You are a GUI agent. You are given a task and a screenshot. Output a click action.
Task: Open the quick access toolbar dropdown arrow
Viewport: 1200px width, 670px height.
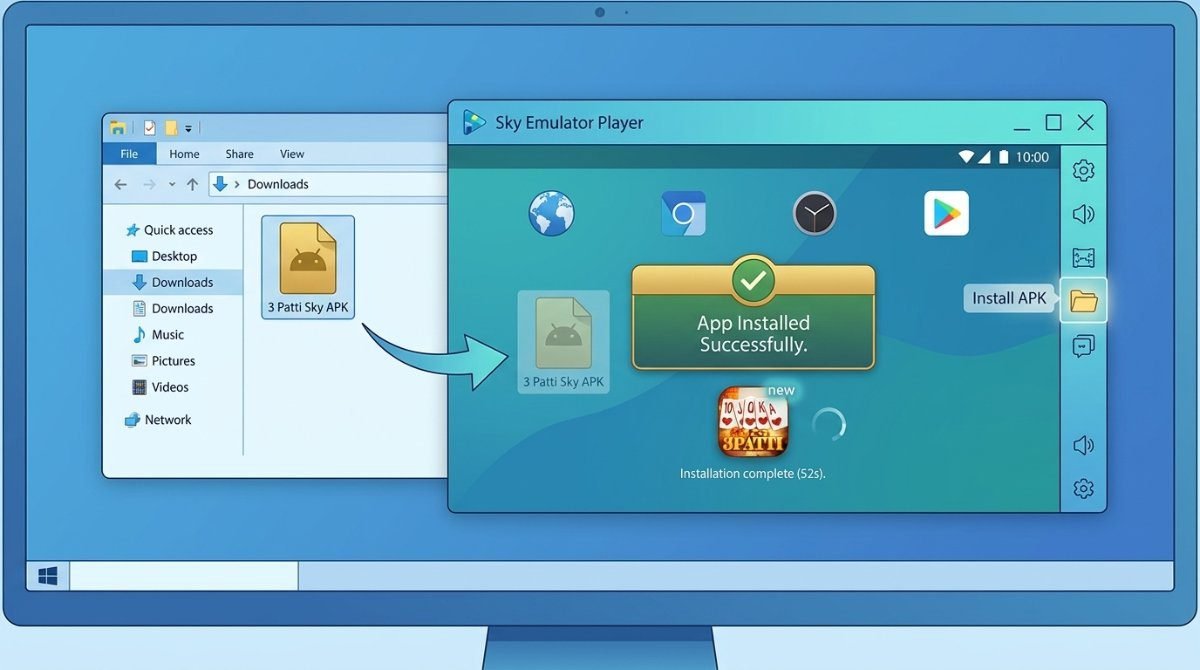pos(188,128)
